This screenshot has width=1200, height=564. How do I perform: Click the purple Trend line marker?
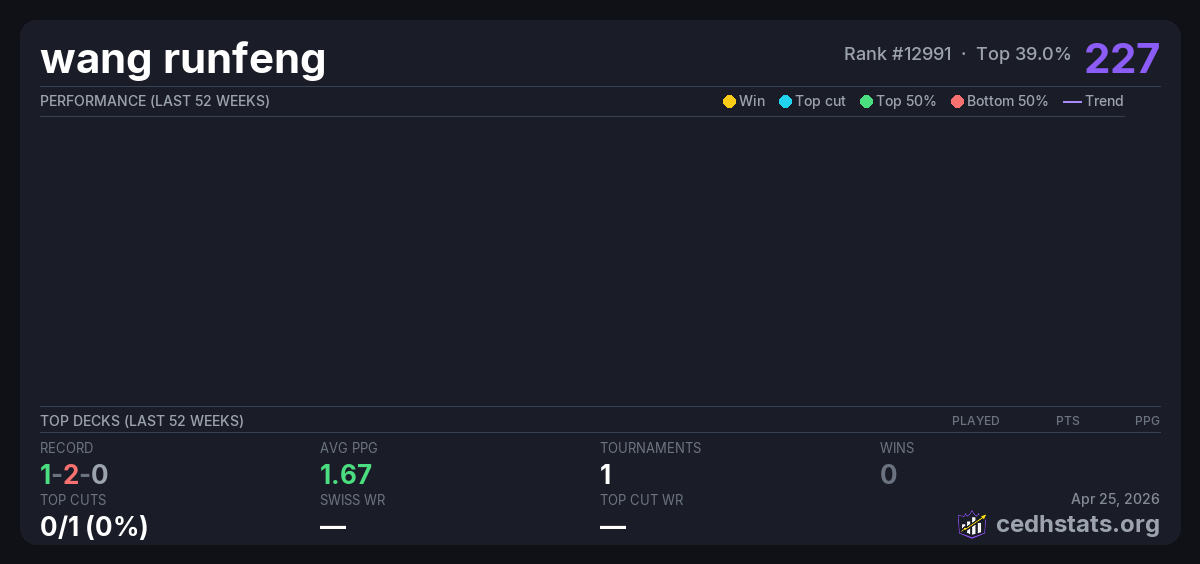coord(1072,101)
